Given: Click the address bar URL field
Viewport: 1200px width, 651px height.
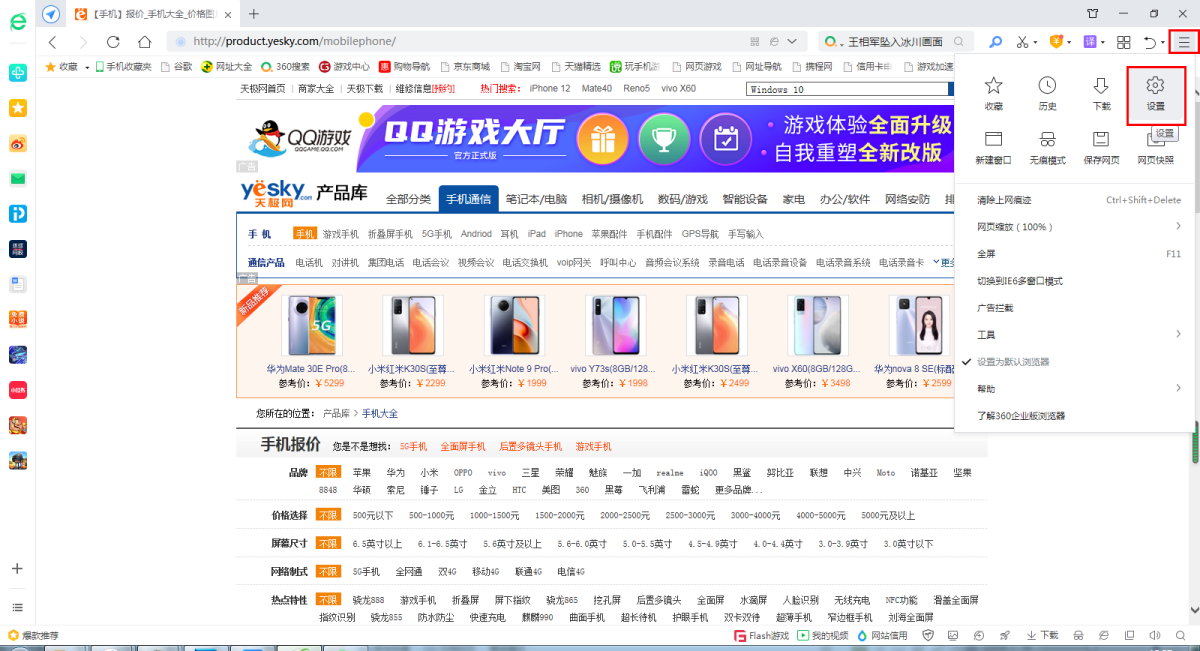Looking at the screenshot, I should [x=450, y=41].
